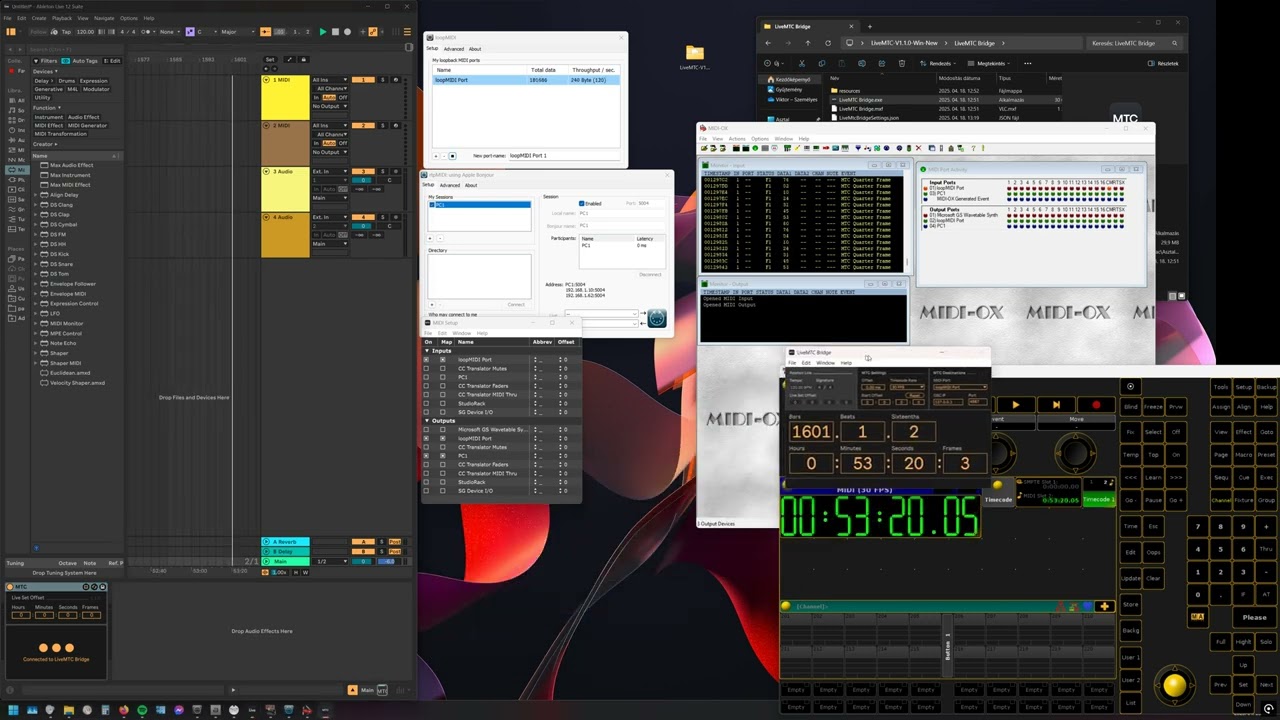Click the yellow trackball in grandMA
Image resolution: width=1280 pixels, height=720 pixels.
point(1174,685)
